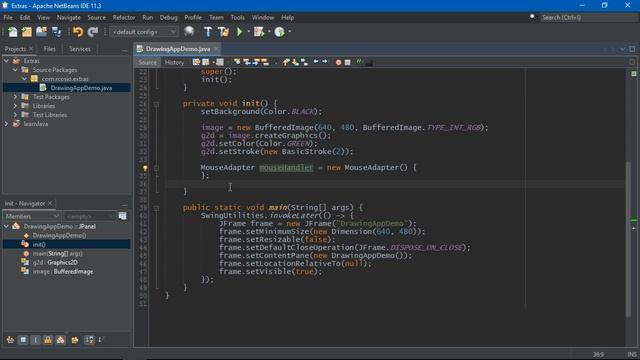The width and height of the screenshot is (640, 360).
Task: Switch to the Services tab
Action: 80,49
